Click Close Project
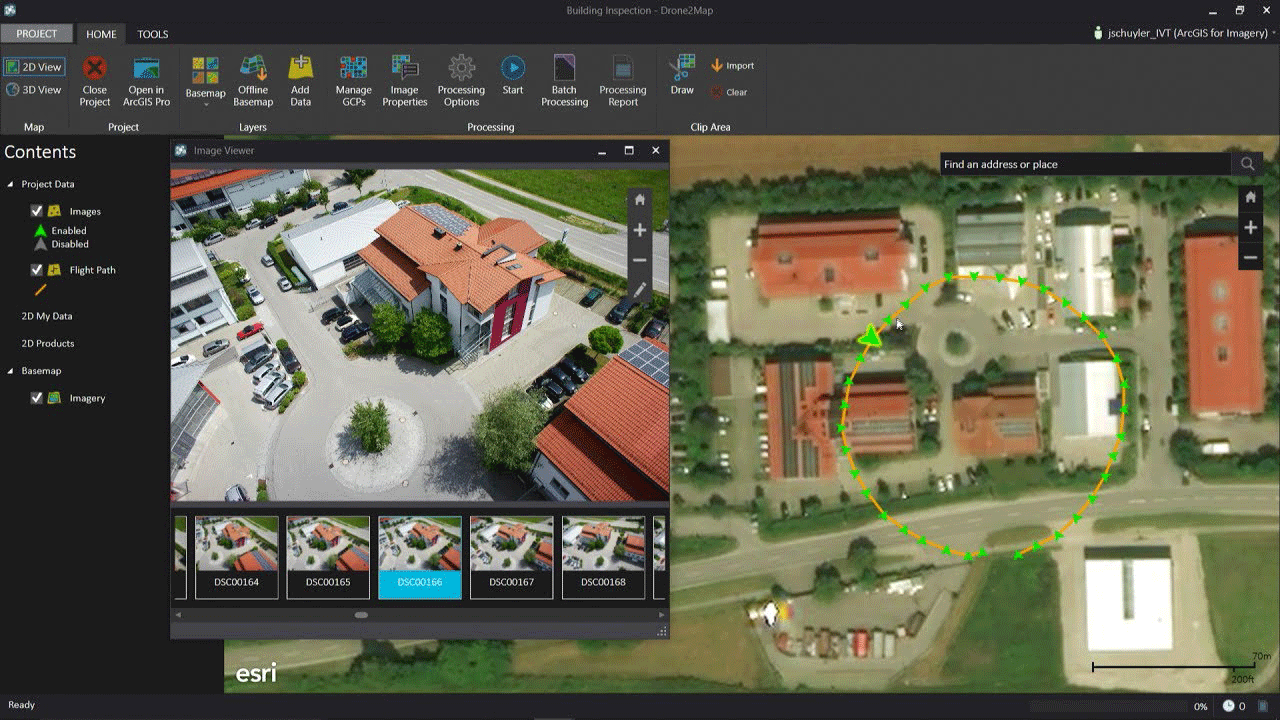Viewport: 1280px width, 720px height. click(93, 80)
